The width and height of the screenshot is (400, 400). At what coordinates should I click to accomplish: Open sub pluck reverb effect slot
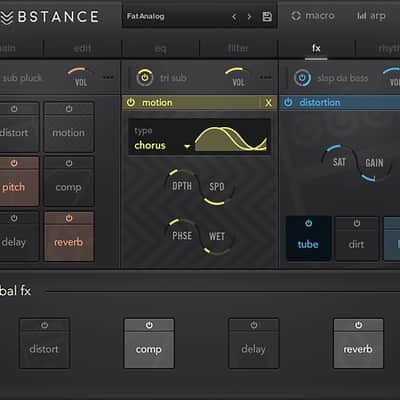pyautogui.click(x=69, y=236)
